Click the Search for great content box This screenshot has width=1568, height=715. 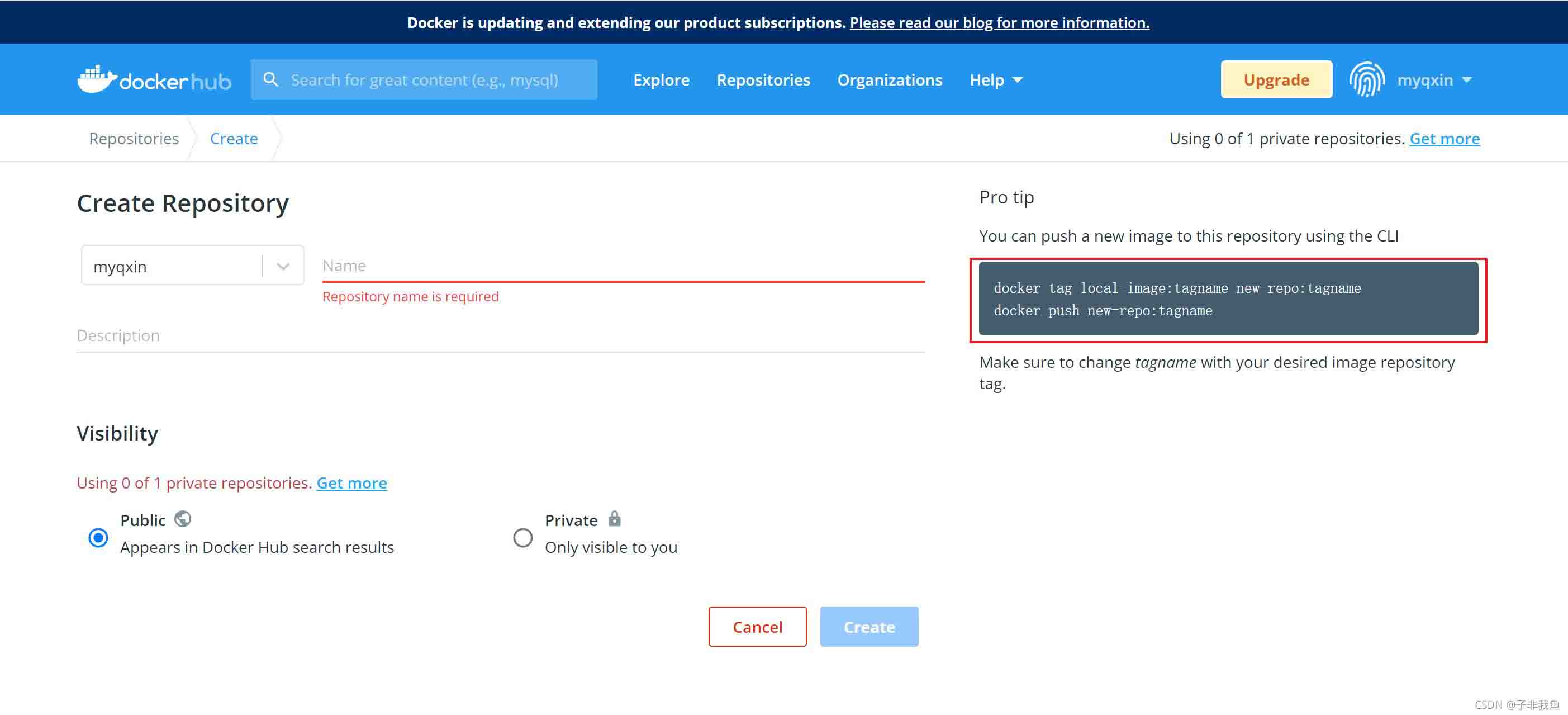coord(424,80)
